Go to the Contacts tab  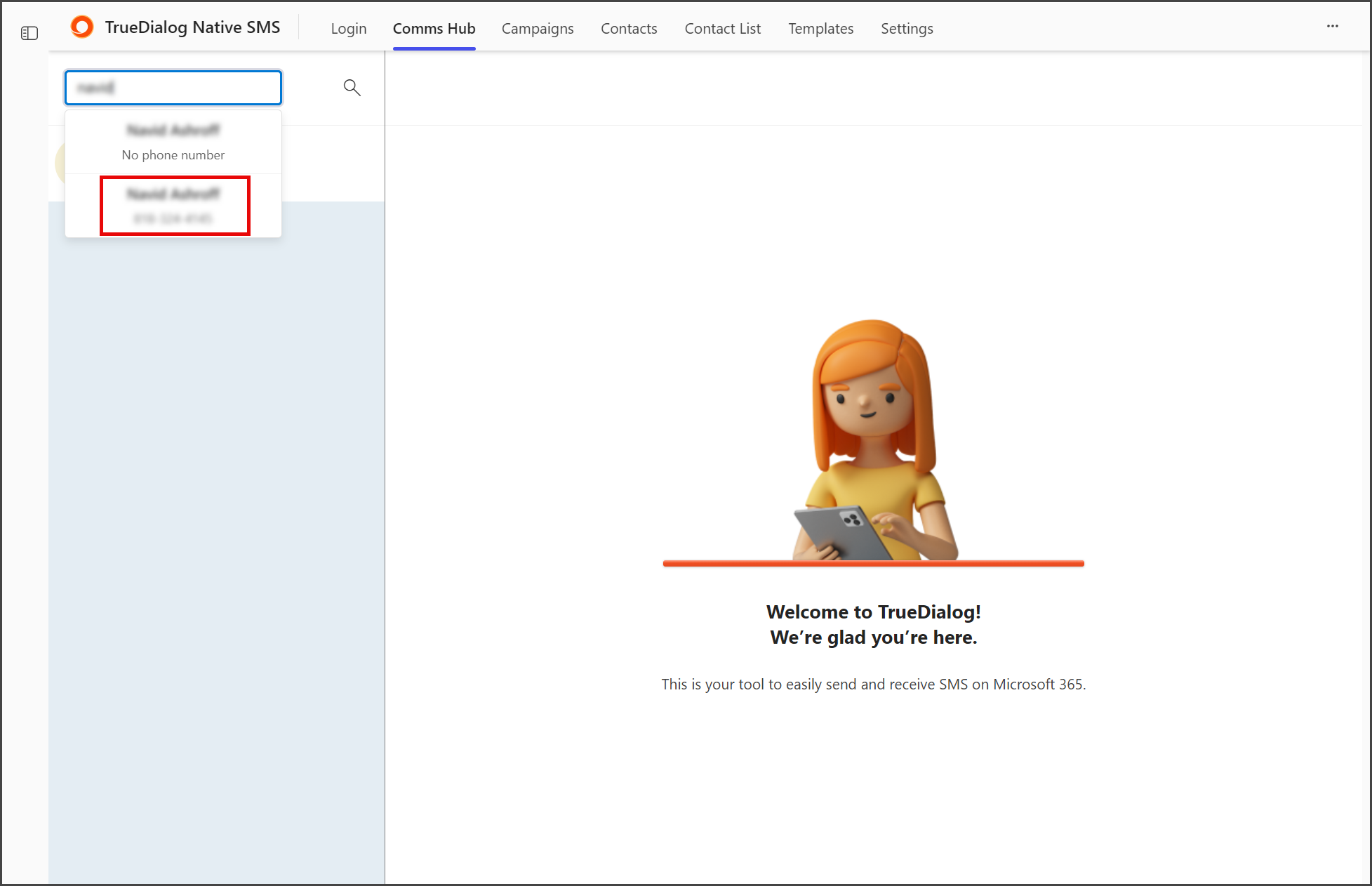[x=629, y=29]
